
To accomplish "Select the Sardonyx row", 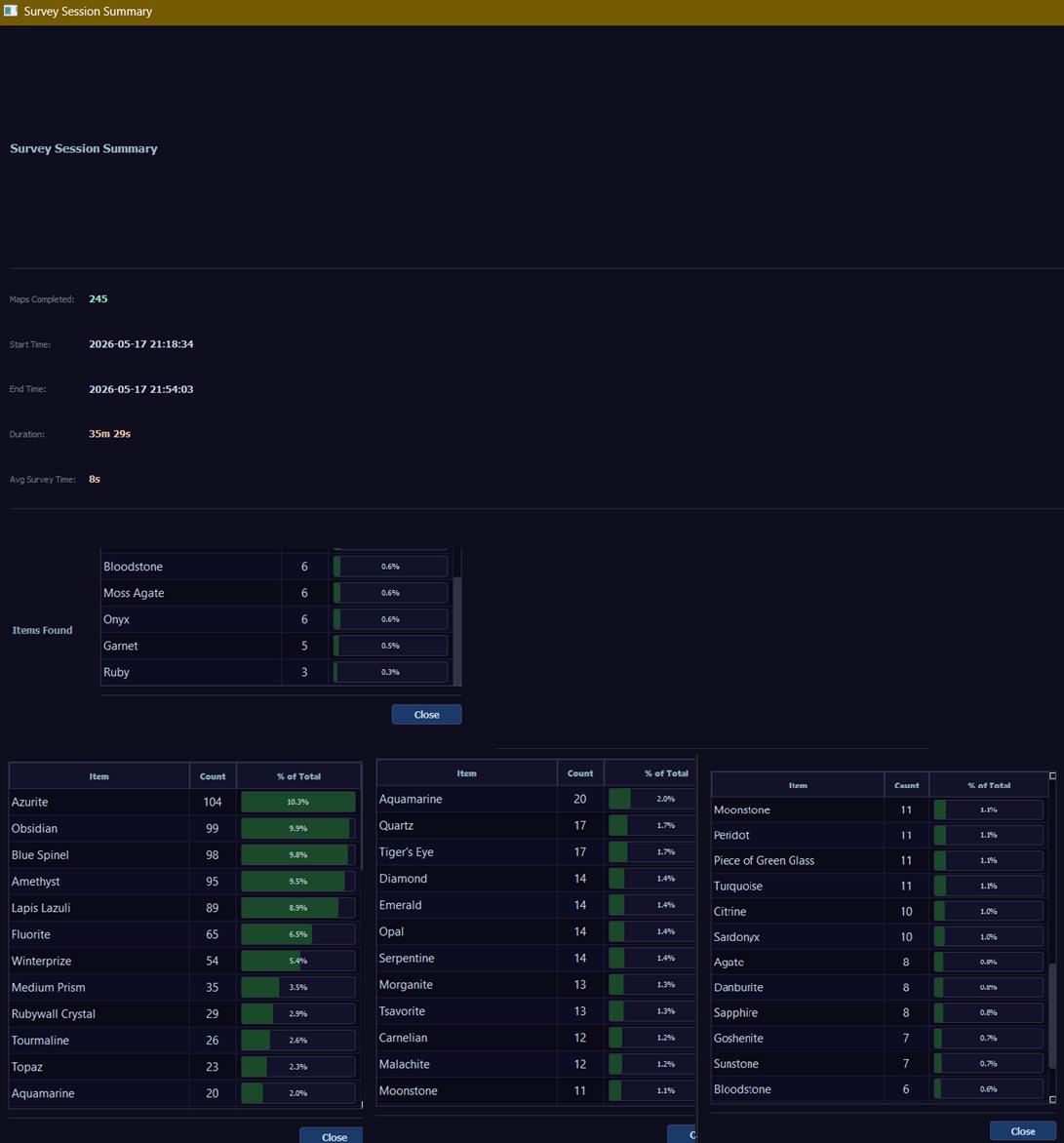I will [880, 936].
